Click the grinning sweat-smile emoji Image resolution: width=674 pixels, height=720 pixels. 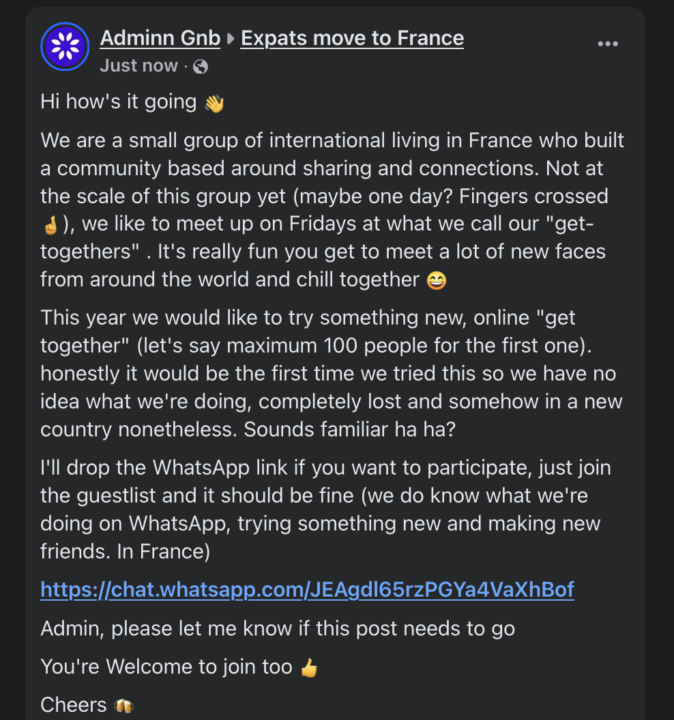tap(436, 281)
